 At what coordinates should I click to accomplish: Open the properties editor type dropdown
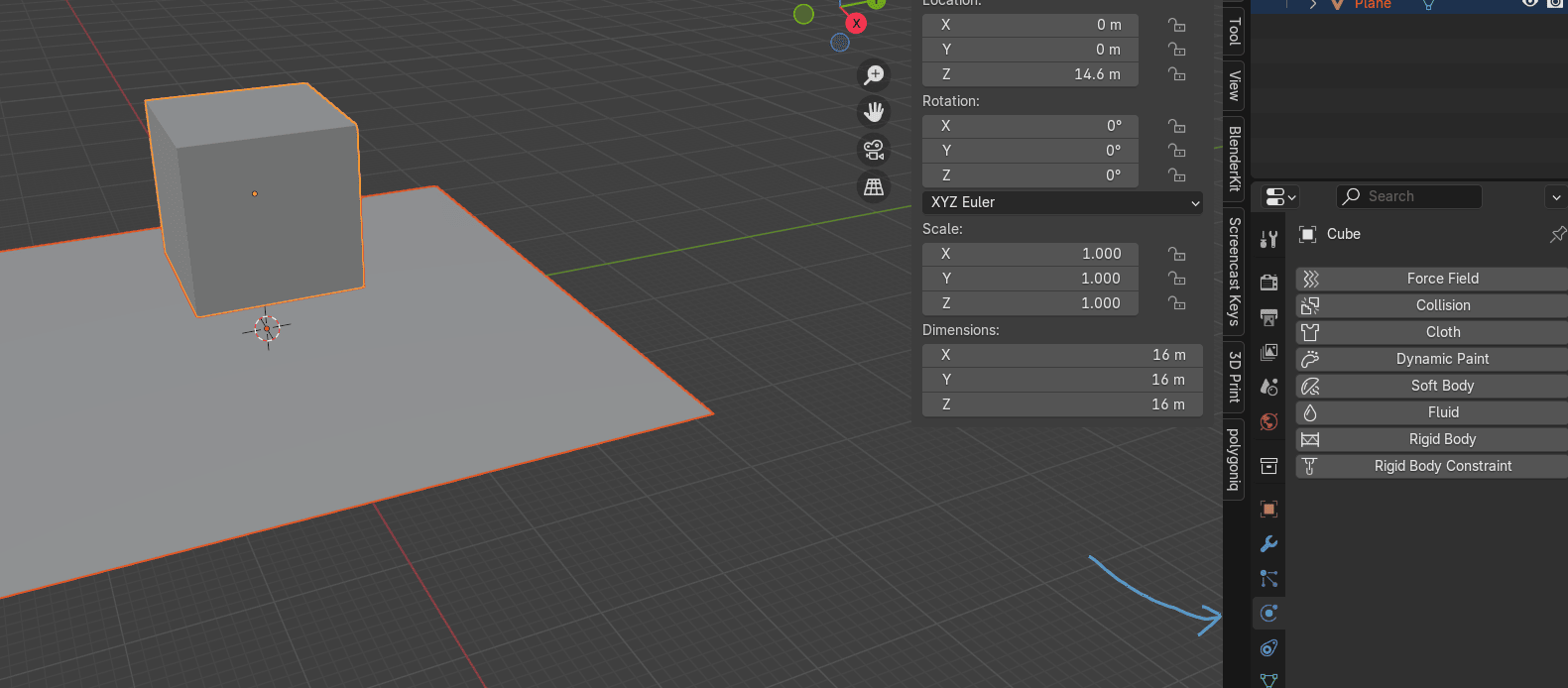click(1280, 197)
